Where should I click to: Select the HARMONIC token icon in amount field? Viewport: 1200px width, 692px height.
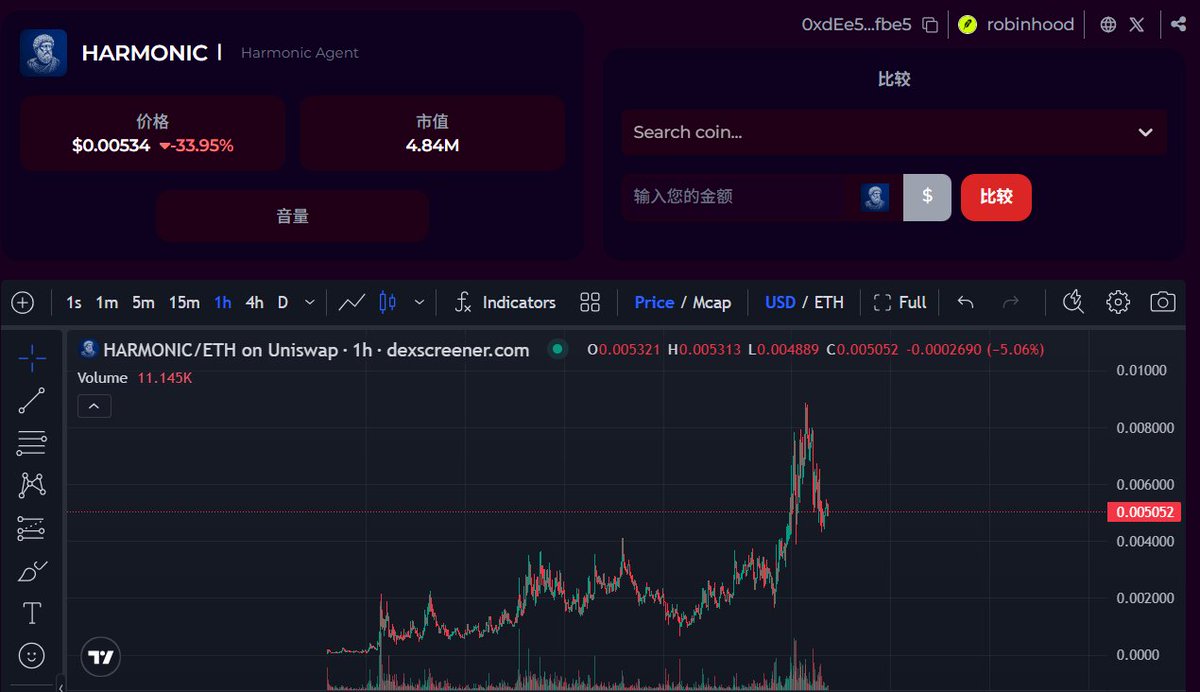click(875, 197)
